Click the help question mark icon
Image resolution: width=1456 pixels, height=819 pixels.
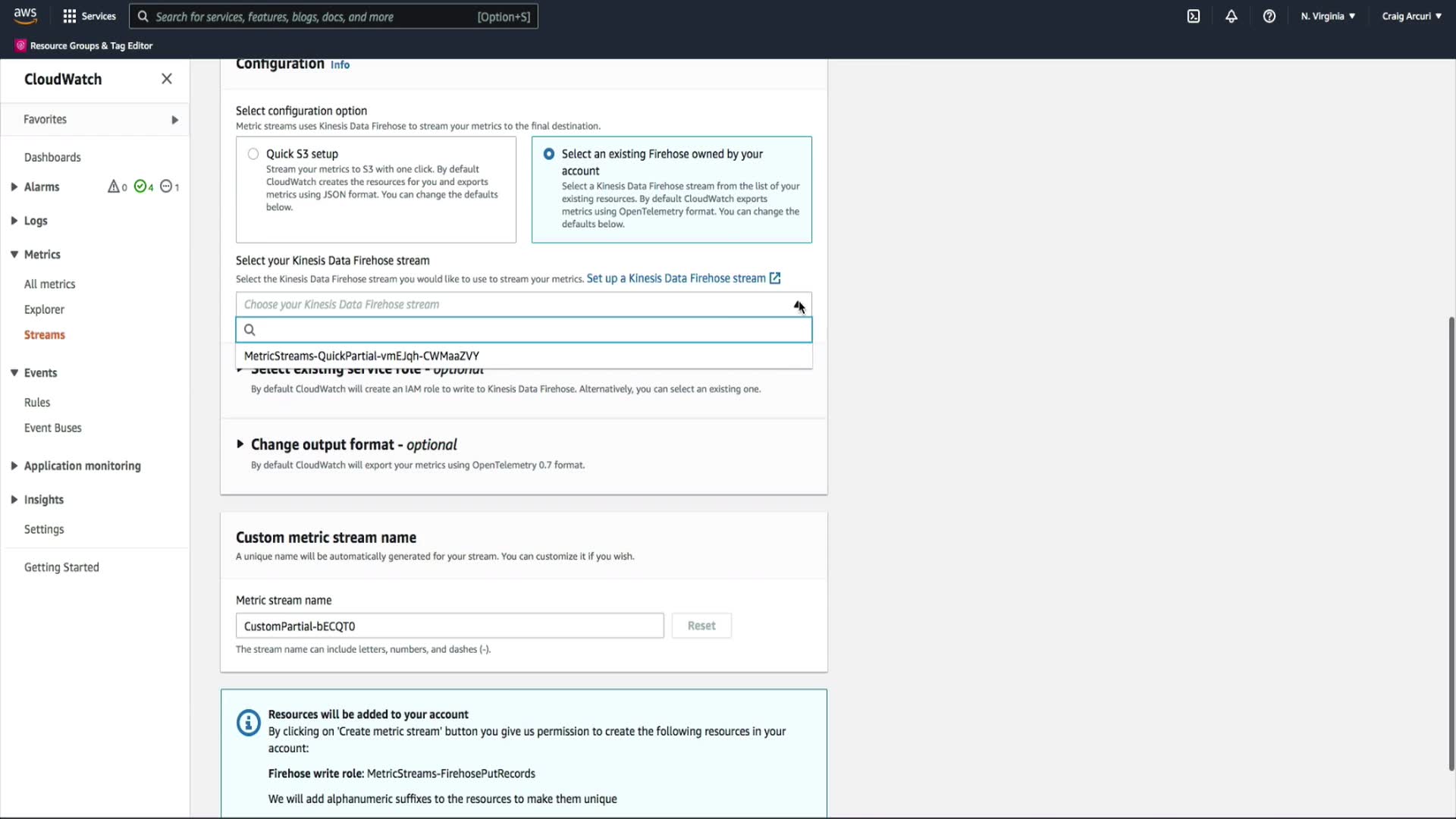pyautogui.click(x=1269, y=16)
